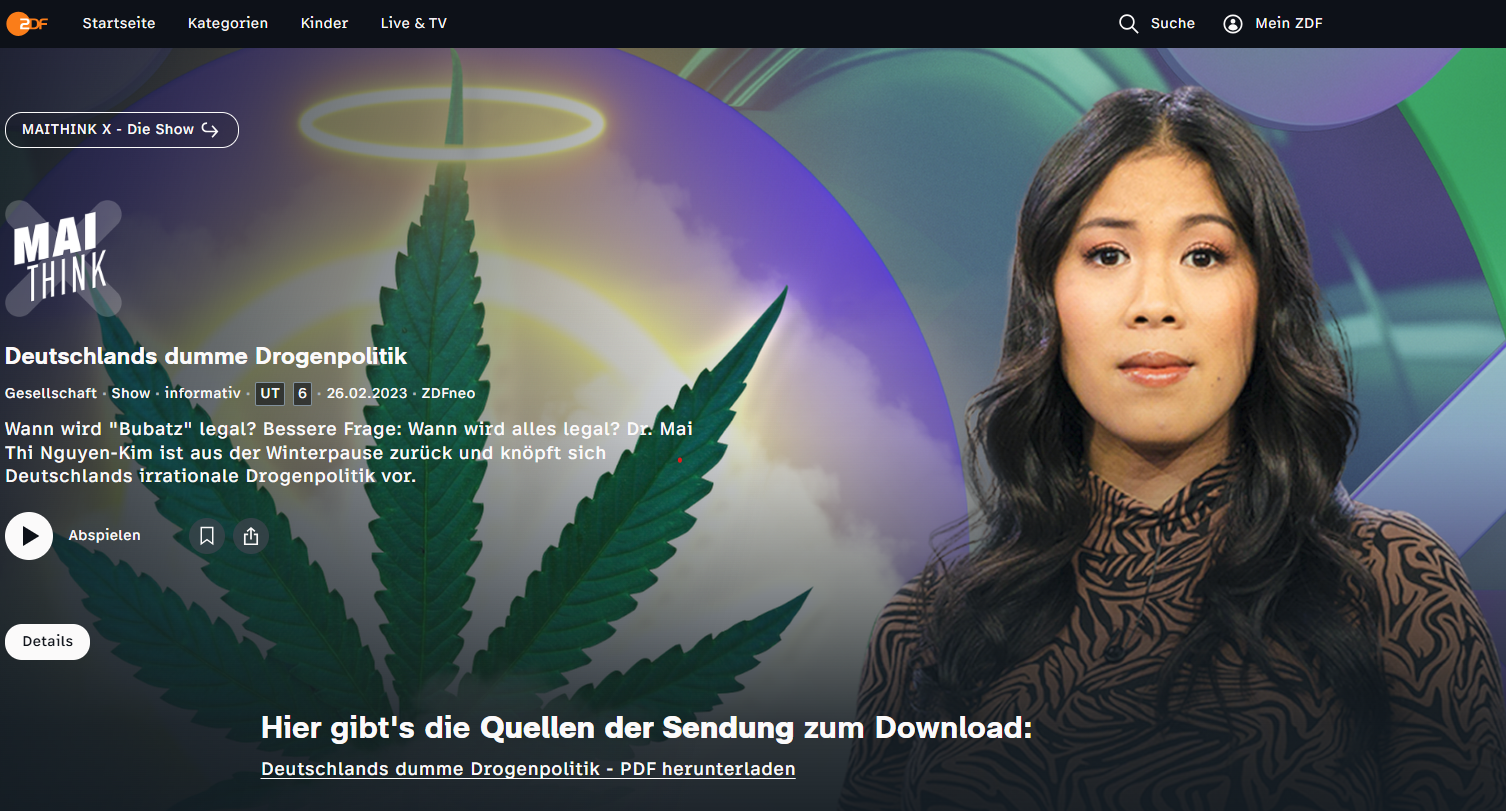Click the orange ZDF logo
This screenshot has height=811, width=1506.
(x=25, y=23)
